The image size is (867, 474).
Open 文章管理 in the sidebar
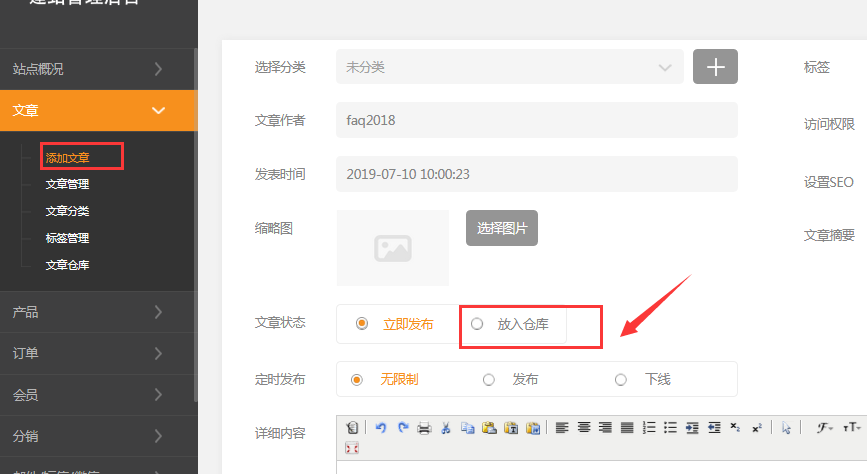coord(67,184)
